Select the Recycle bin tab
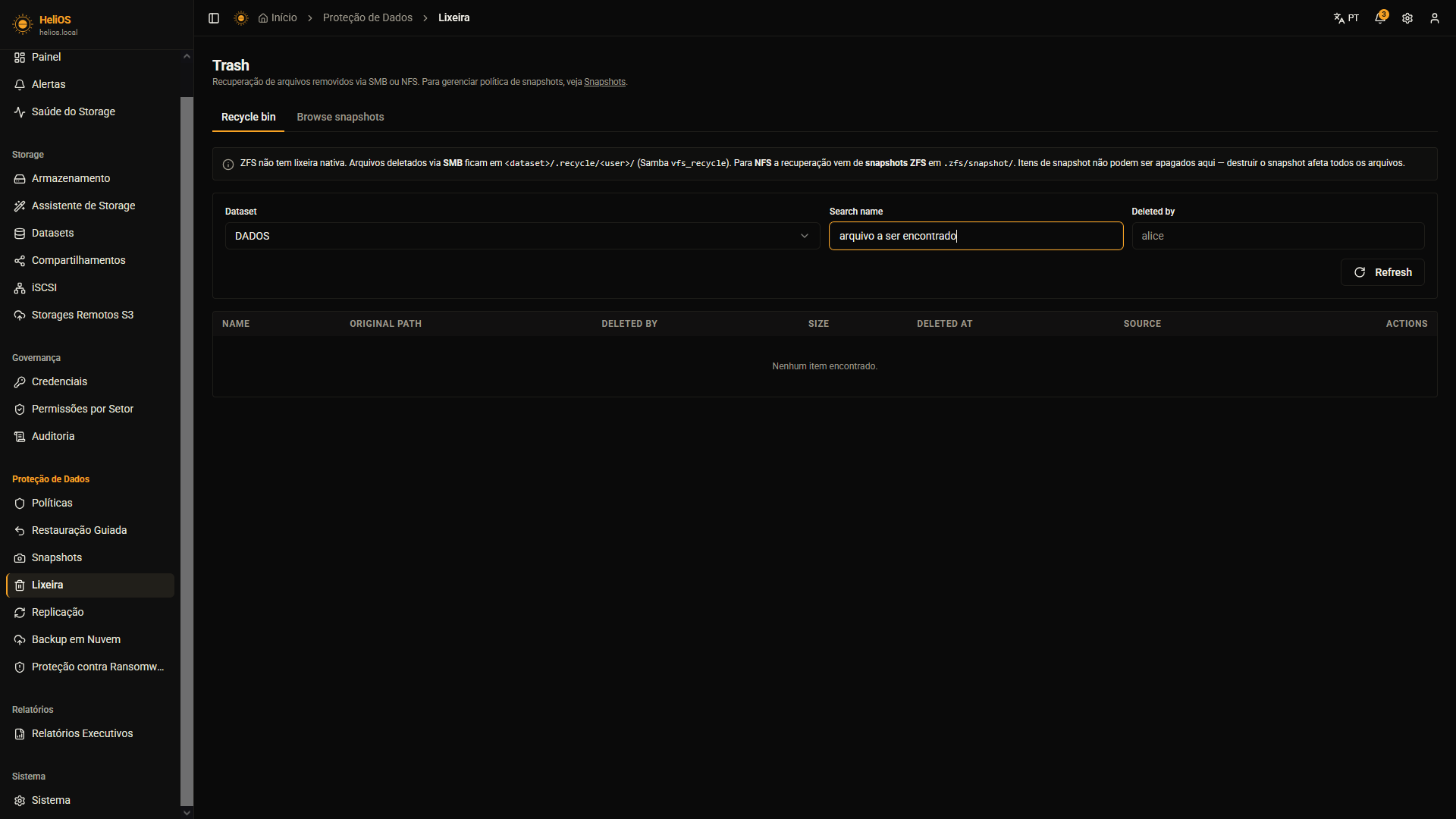Viewport: 1456px width, 819px height. 249,117
